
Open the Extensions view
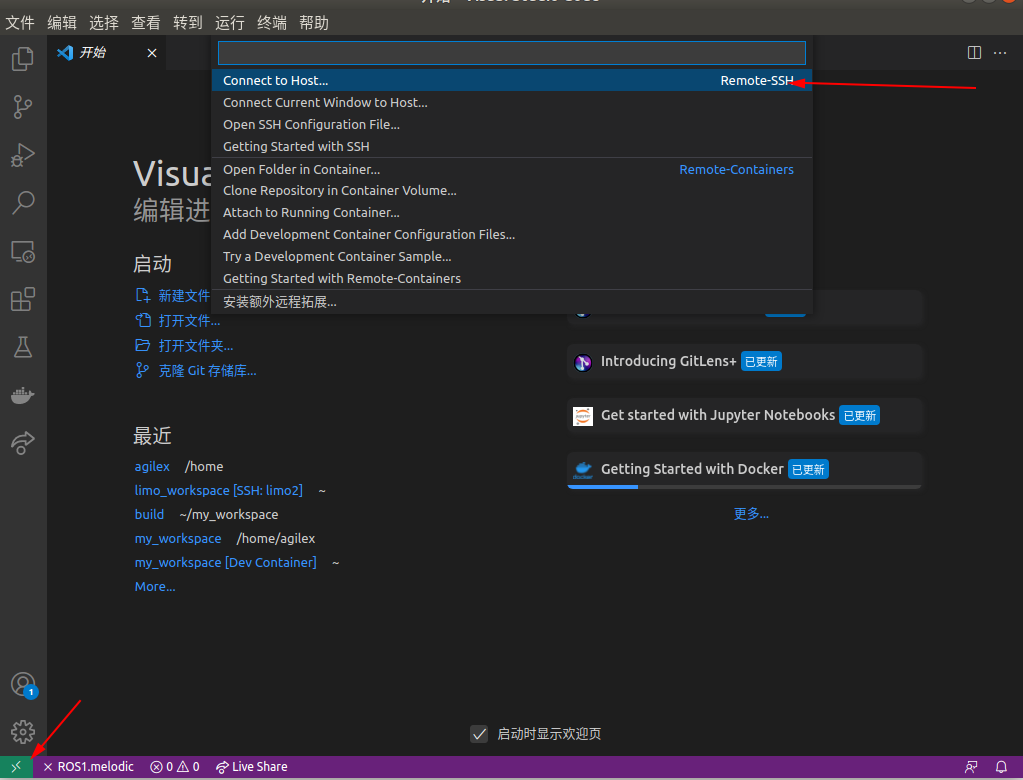(22, 299)
